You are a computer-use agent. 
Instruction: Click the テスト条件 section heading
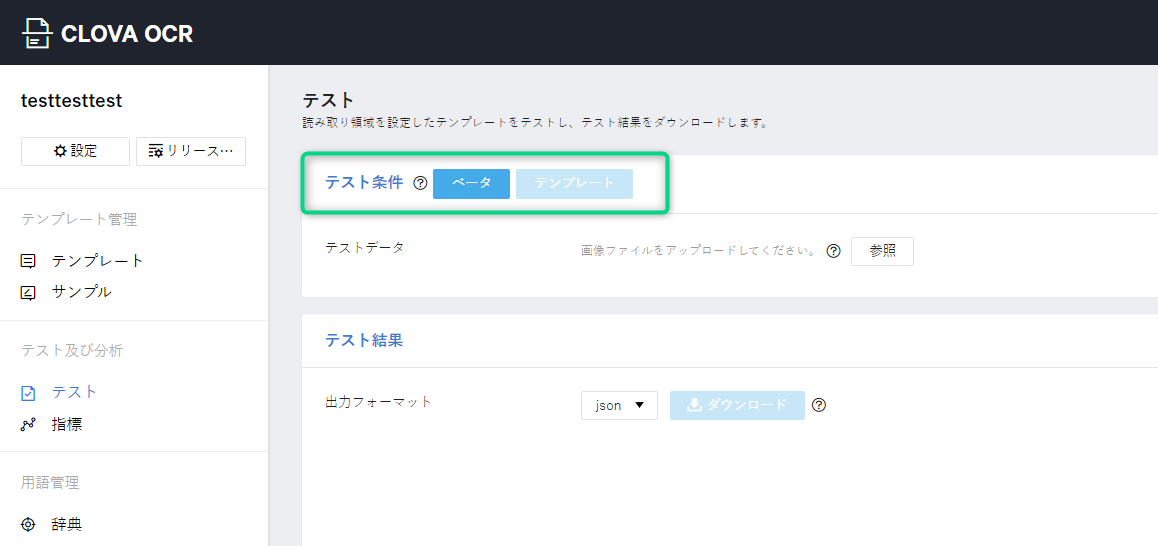click(364, 183)
